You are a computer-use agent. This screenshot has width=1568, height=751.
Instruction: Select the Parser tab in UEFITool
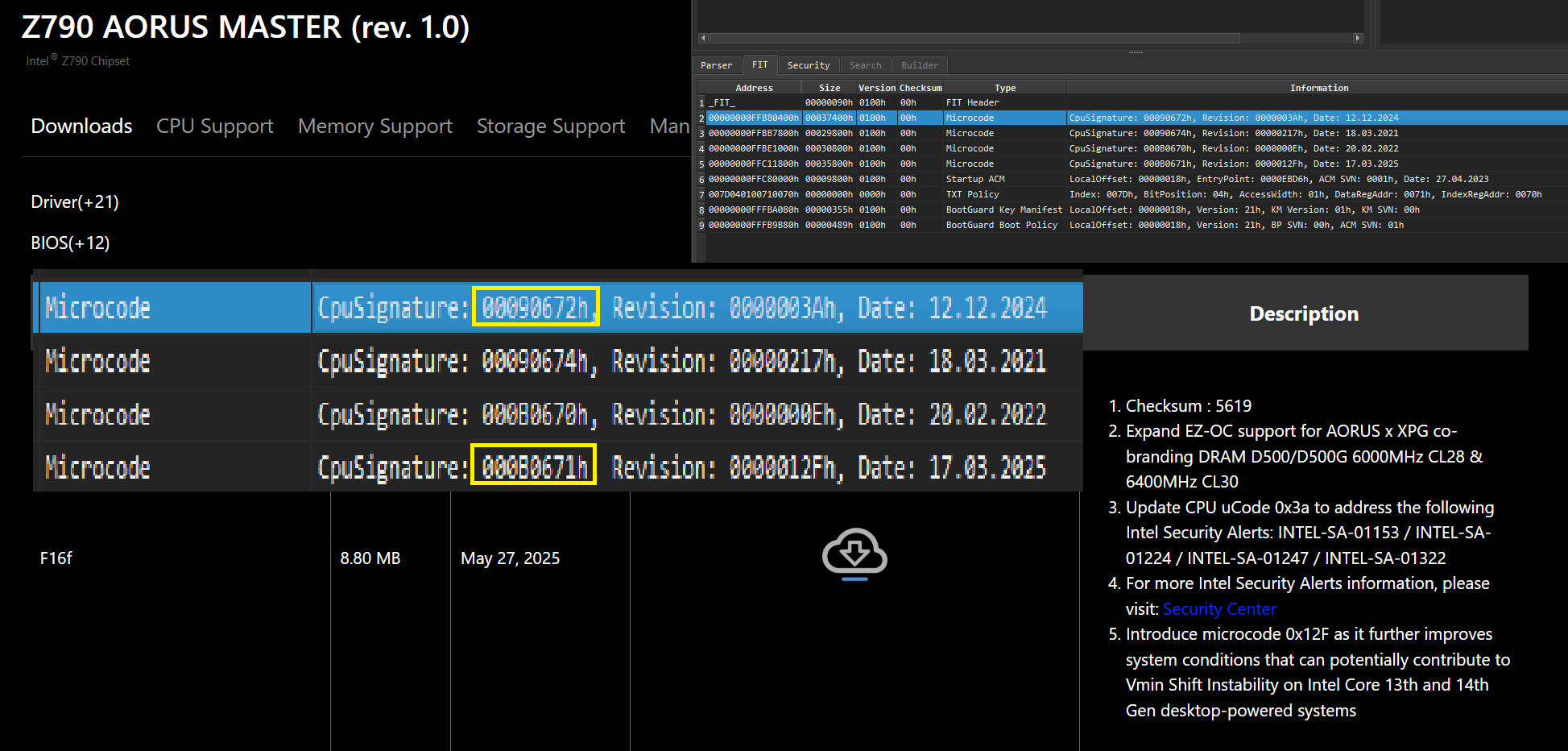[x=716, y=65]
